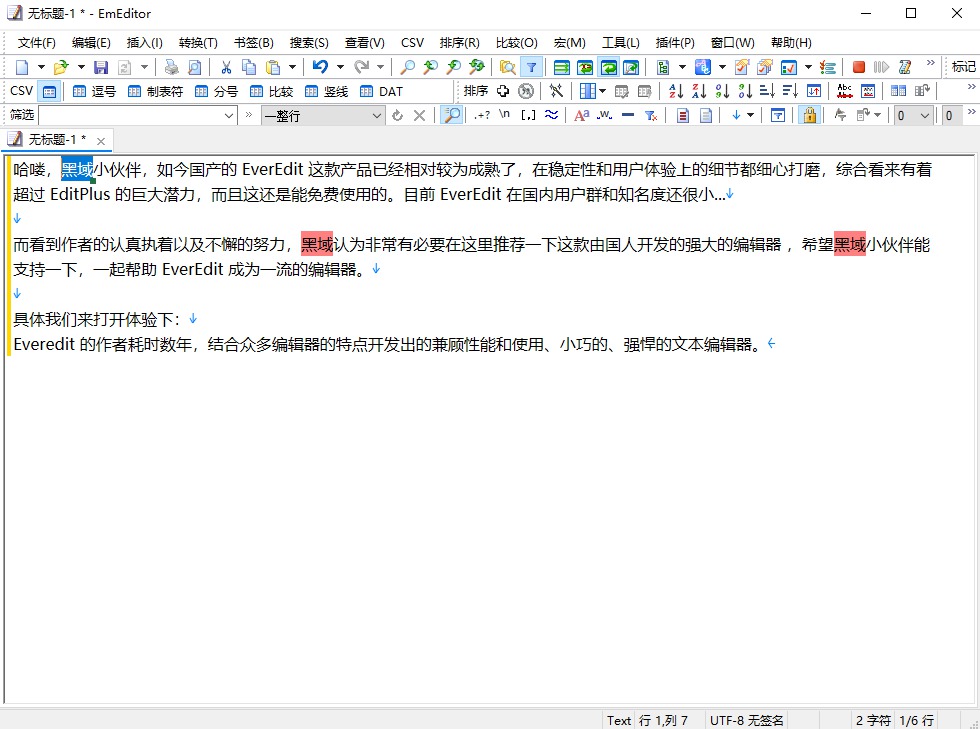The width and height of the screenshot is (980, 729).
Task: Sort numbers smallest to largest
Action: [x=722, y=91]
